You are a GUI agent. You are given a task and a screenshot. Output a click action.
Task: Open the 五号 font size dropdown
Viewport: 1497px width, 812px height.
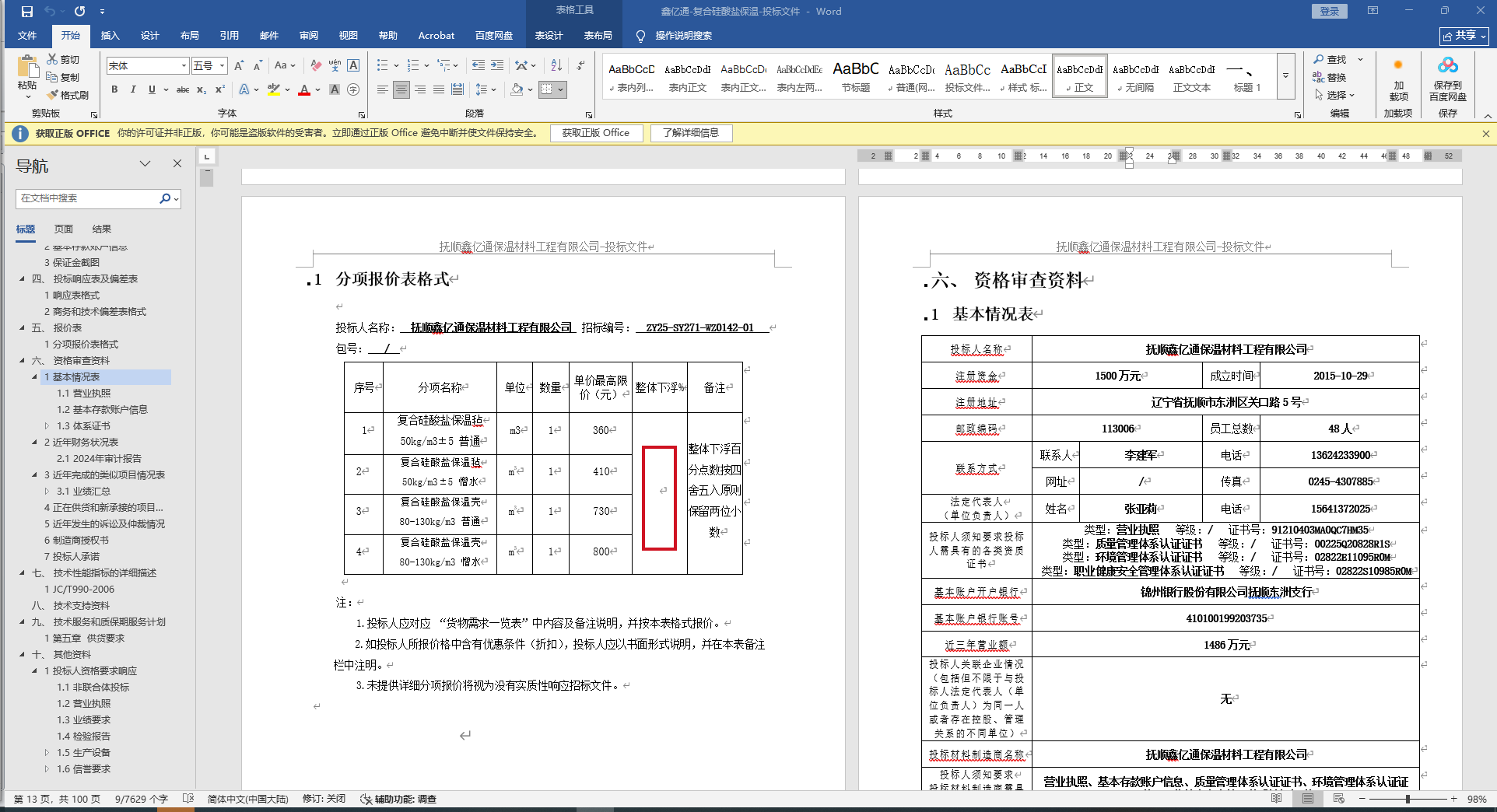(223, 66)
